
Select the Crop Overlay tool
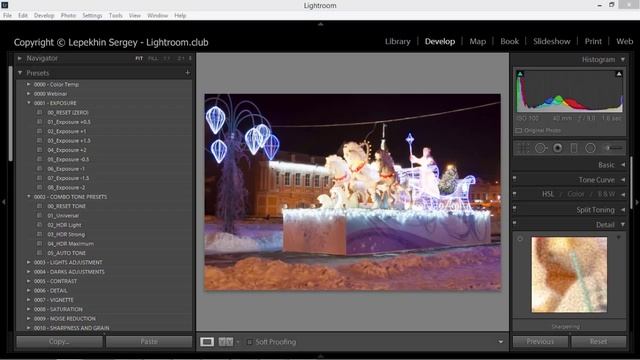click(522, 148)
